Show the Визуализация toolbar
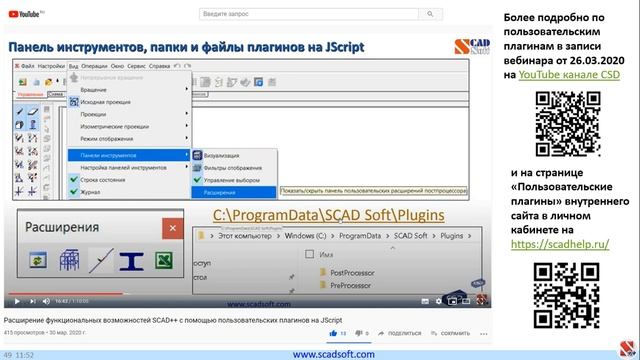Viewport: 640px width, 360px height. pyautogui.click(x=234, y=156)
